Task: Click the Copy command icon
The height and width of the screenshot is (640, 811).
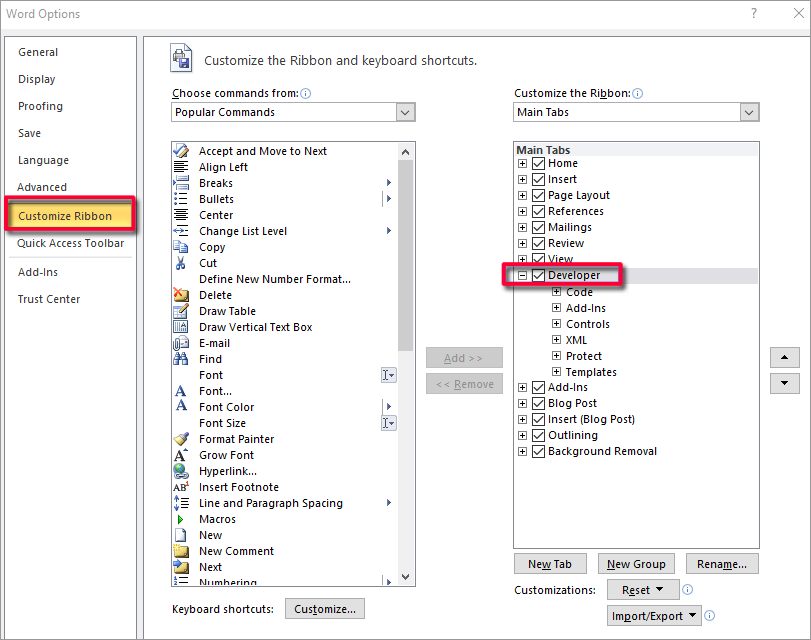Action: point(181,247)
